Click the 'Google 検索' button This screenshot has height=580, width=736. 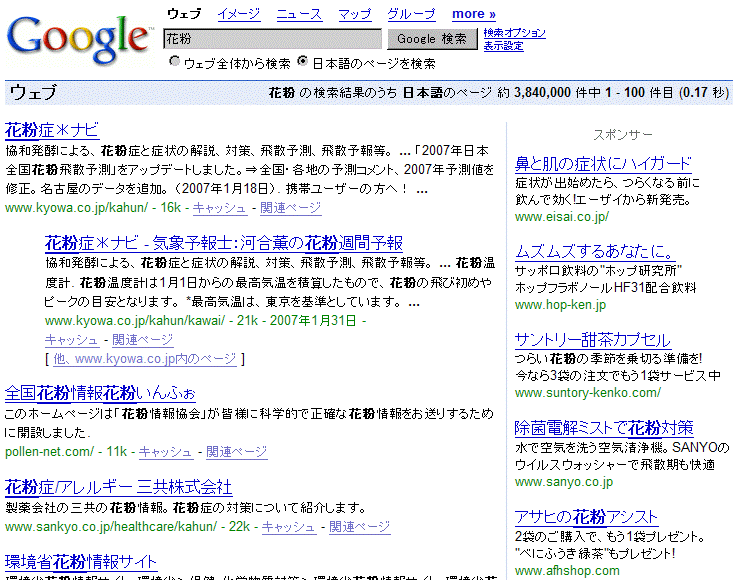432,39
